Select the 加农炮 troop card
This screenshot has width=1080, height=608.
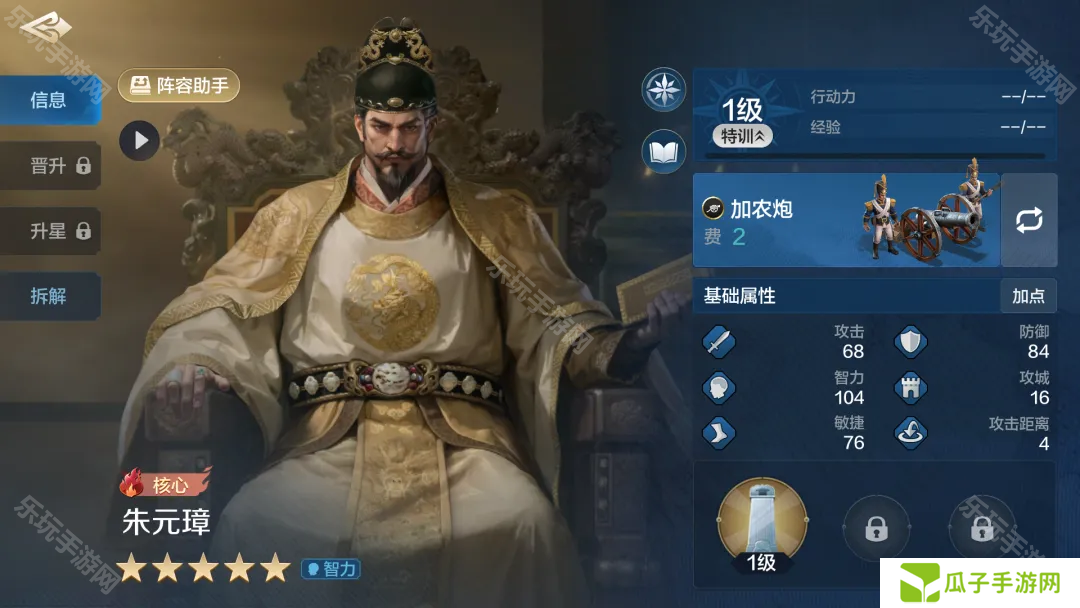[x=847, y=220]
